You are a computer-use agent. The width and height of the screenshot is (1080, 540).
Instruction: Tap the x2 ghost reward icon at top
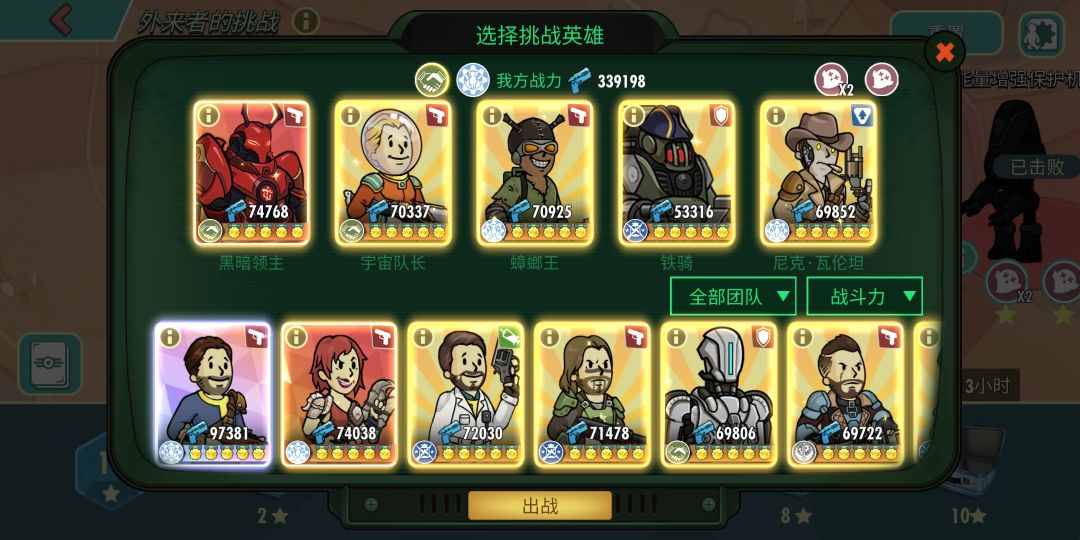833,79
